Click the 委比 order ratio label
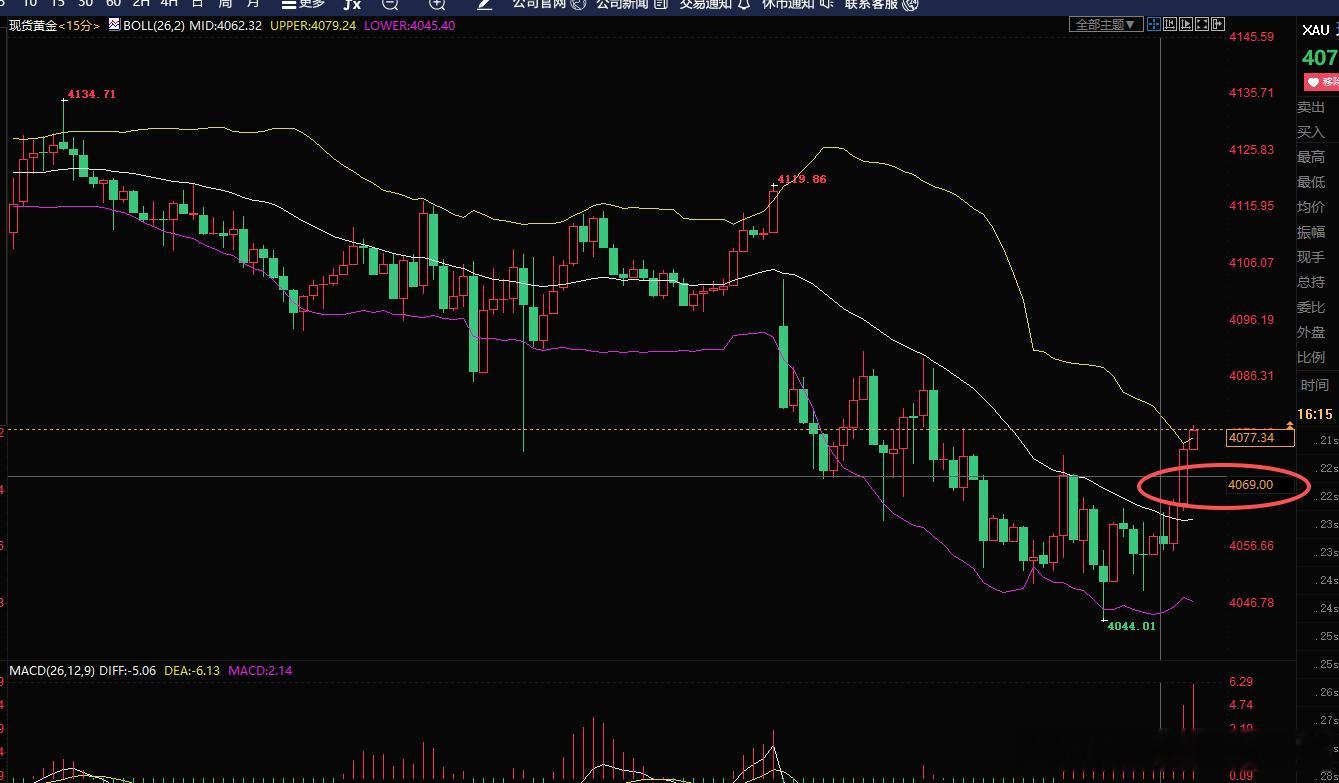Image resolution: width=1339 pixels, height=783 pixels. tap(1311, 307)
